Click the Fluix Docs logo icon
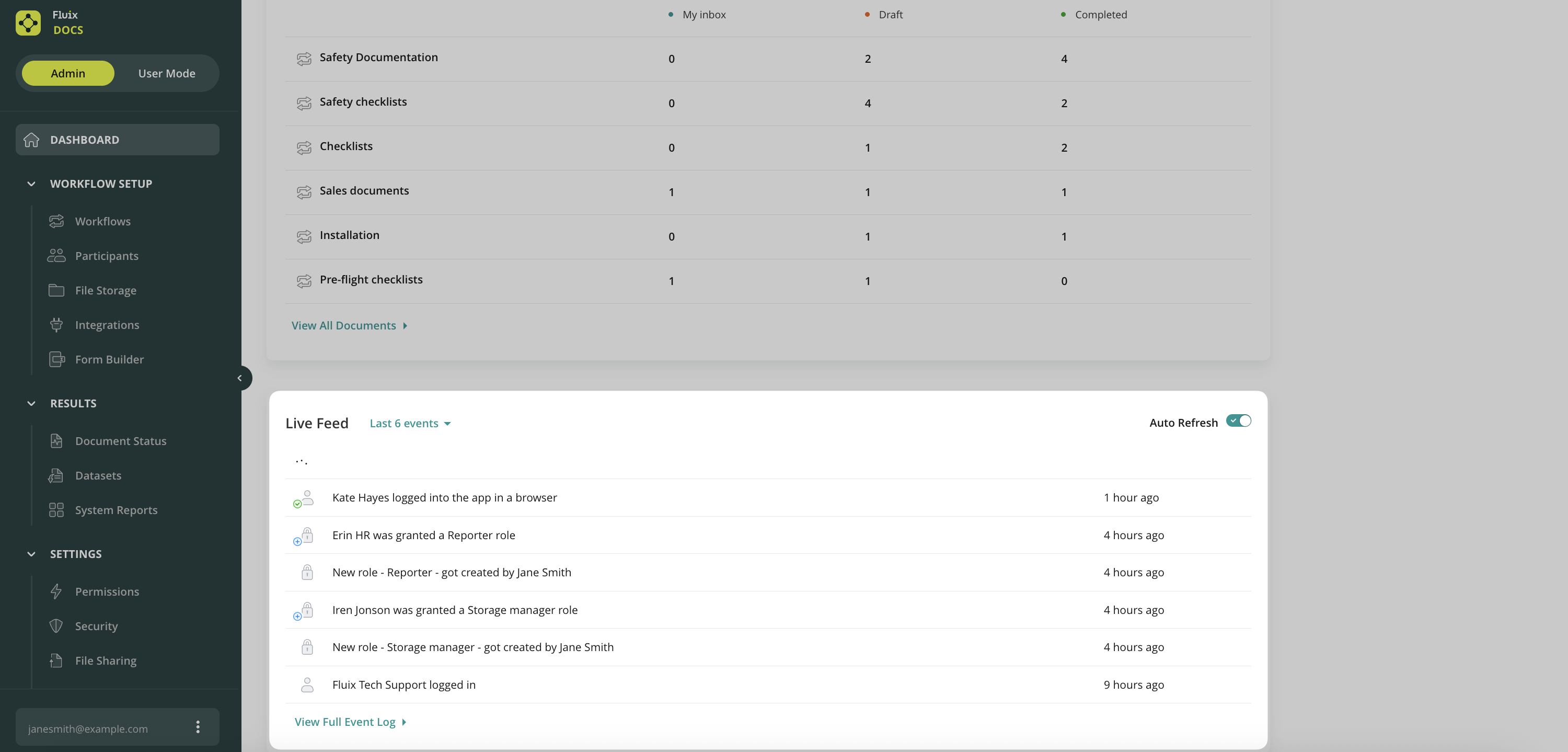Viewport: 1568px width, 752px height. pos(28,22)
